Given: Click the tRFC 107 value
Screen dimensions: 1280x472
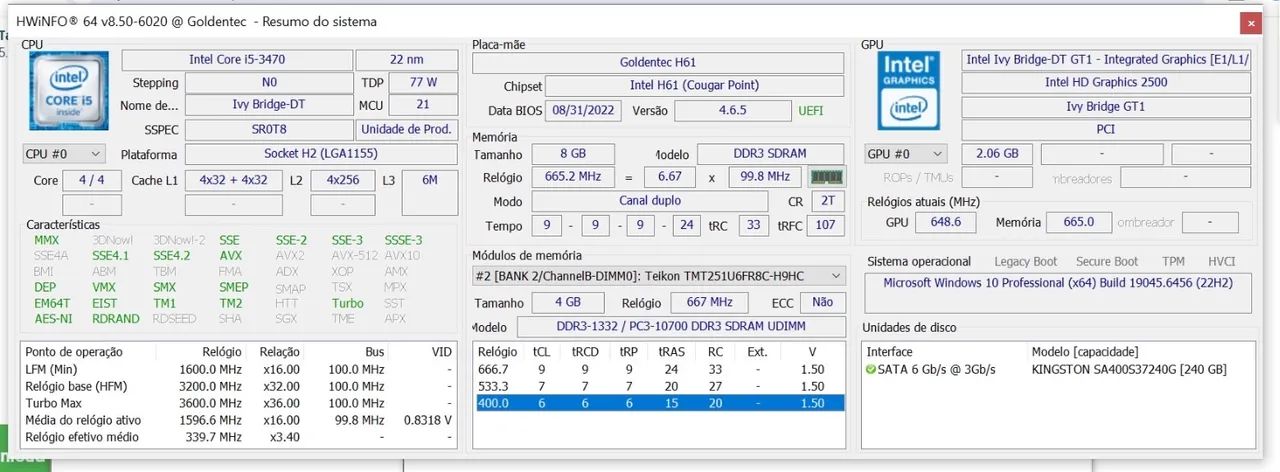Looking at the screenshot, I should [x=825, y=225].
